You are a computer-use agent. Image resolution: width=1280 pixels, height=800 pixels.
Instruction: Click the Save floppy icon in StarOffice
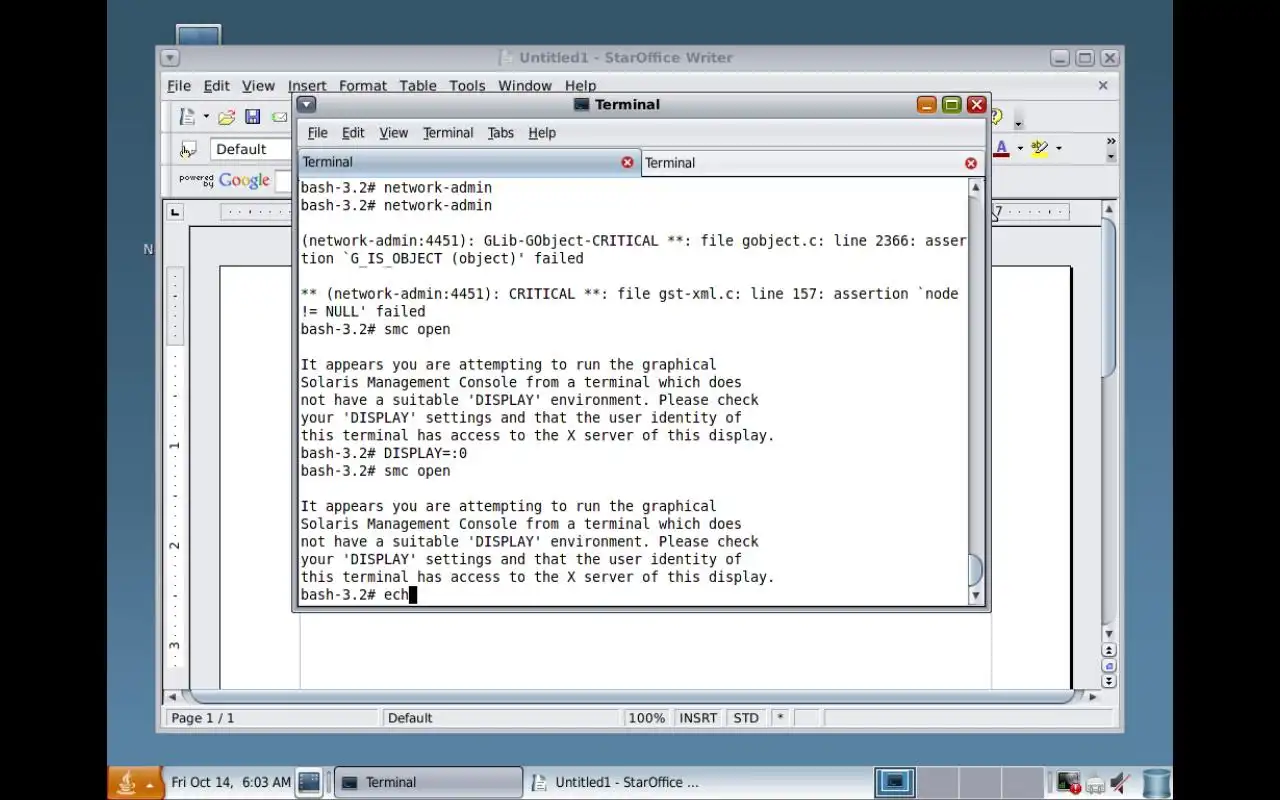pyautogui.click(x=253, y=117)
